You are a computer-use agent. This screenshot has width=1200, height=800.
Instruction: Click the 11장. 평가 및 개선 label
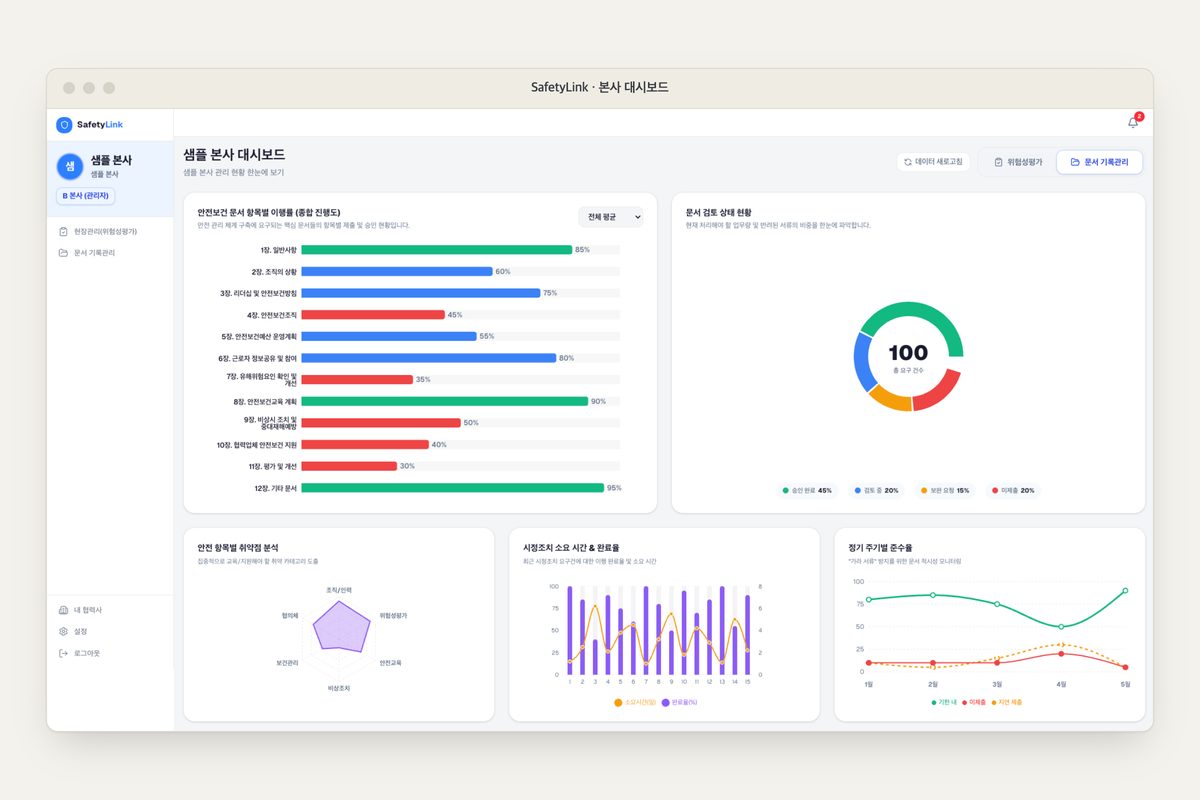coord(273,466)
